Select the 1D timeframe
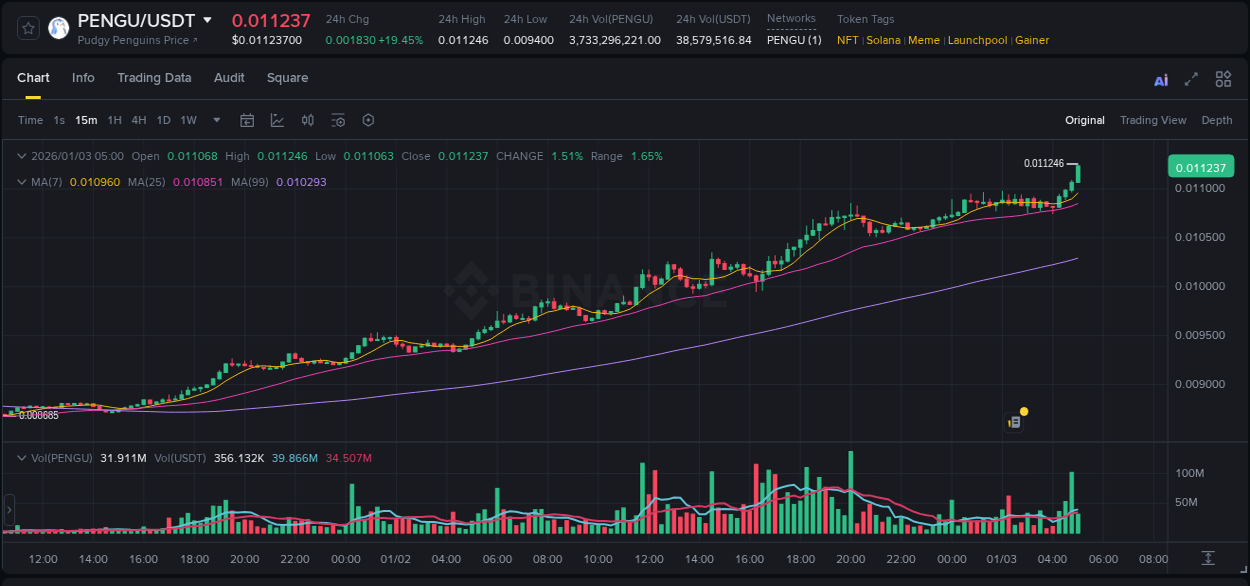 [x=162, y=120]
